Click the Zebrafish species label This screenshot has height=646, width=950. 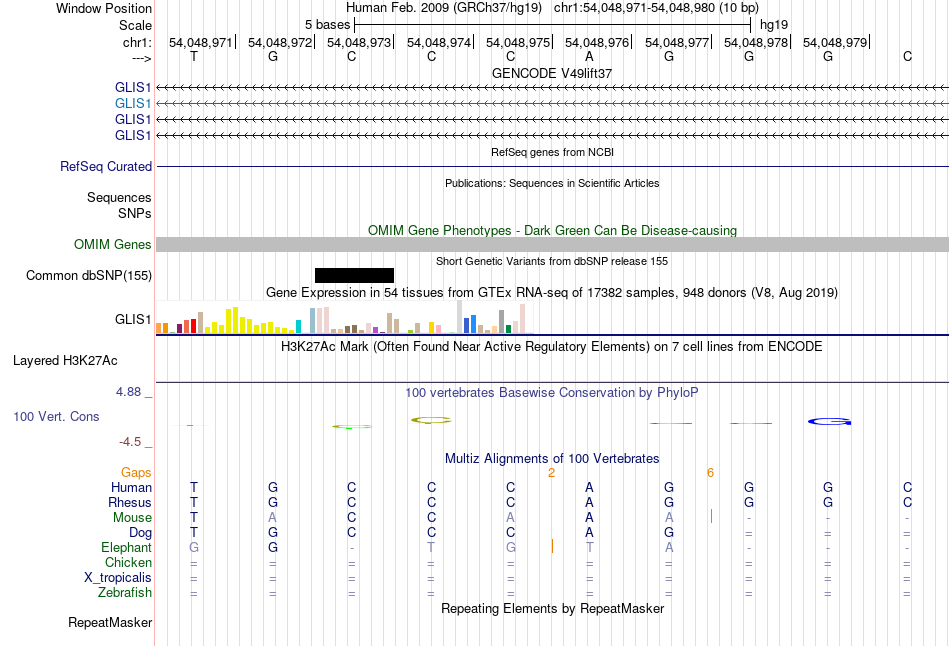(x=125, y=592)
